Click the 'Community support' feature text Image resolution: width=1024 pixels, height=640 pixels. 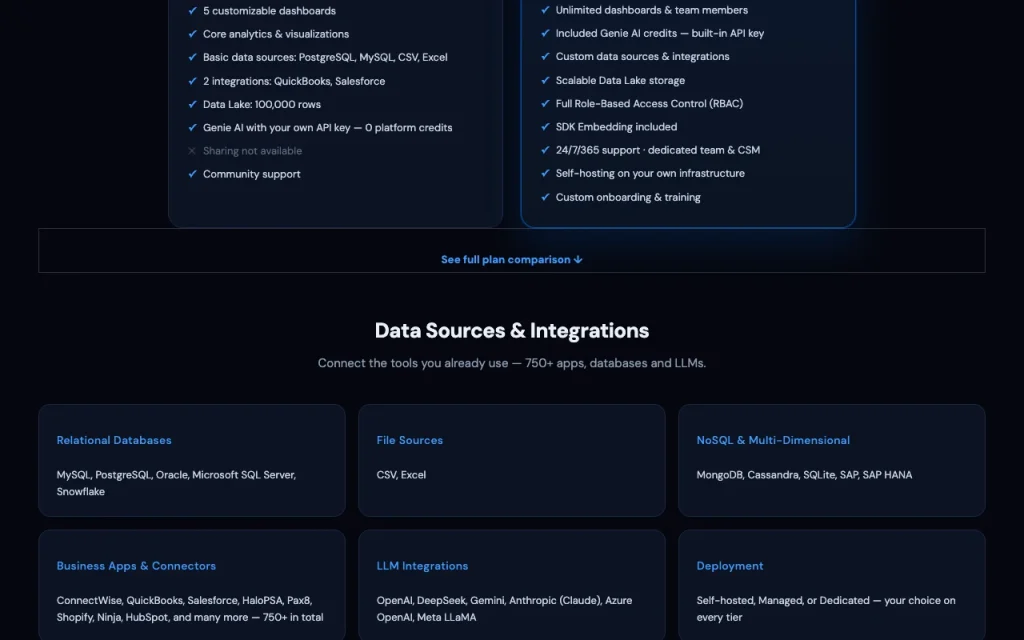coord(251,174)
